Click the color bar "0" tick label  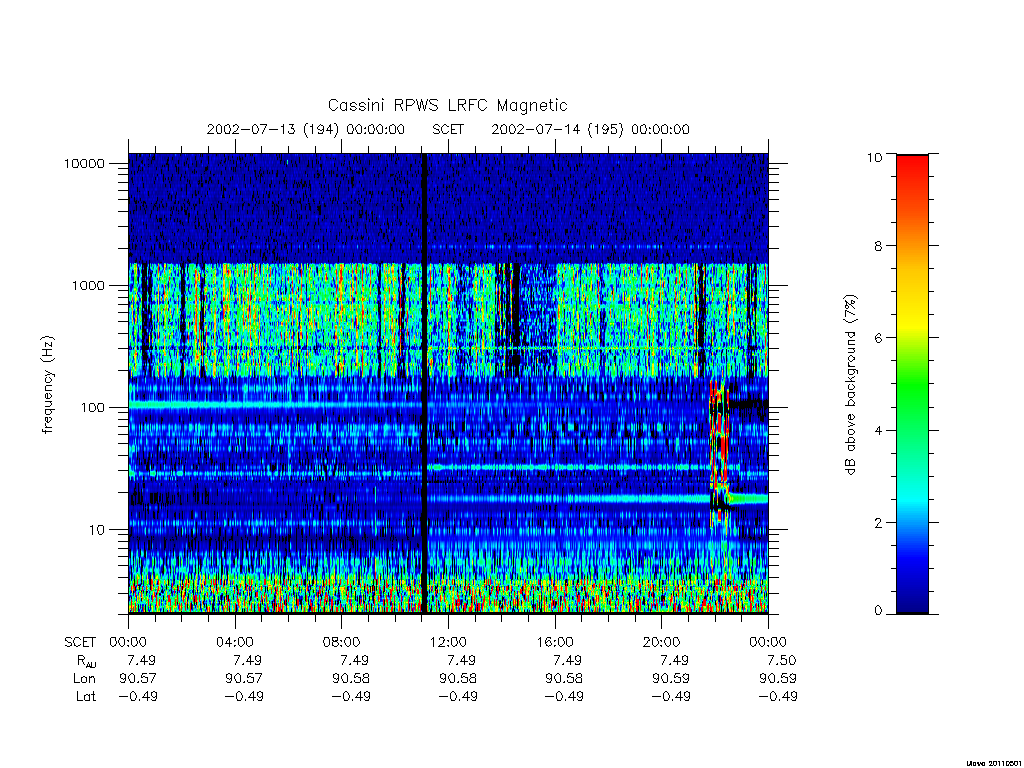point(878,611)
